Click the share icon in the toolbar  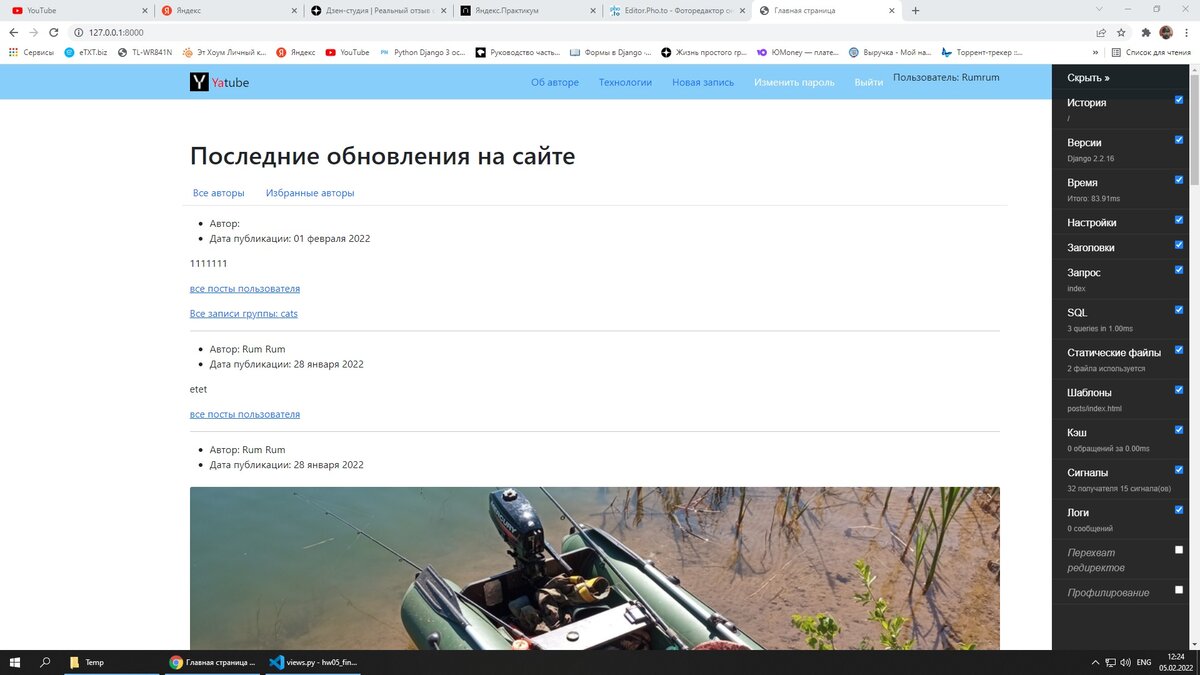pyautogui.click(x=1101, y=31)
